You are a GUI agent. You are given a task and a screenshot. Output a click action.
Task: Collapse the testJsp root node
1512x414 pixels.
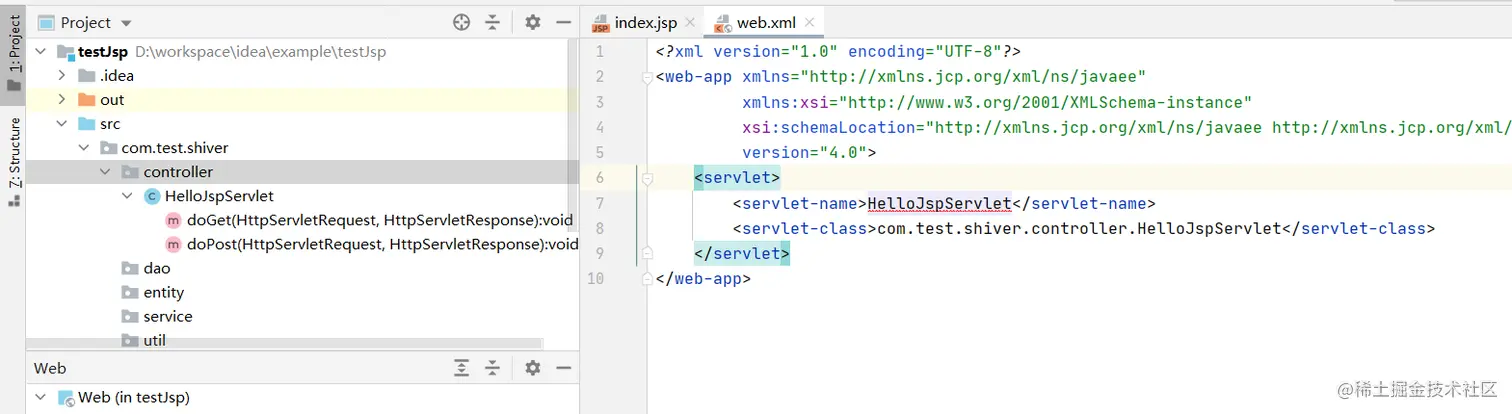[x=40, y=52]
